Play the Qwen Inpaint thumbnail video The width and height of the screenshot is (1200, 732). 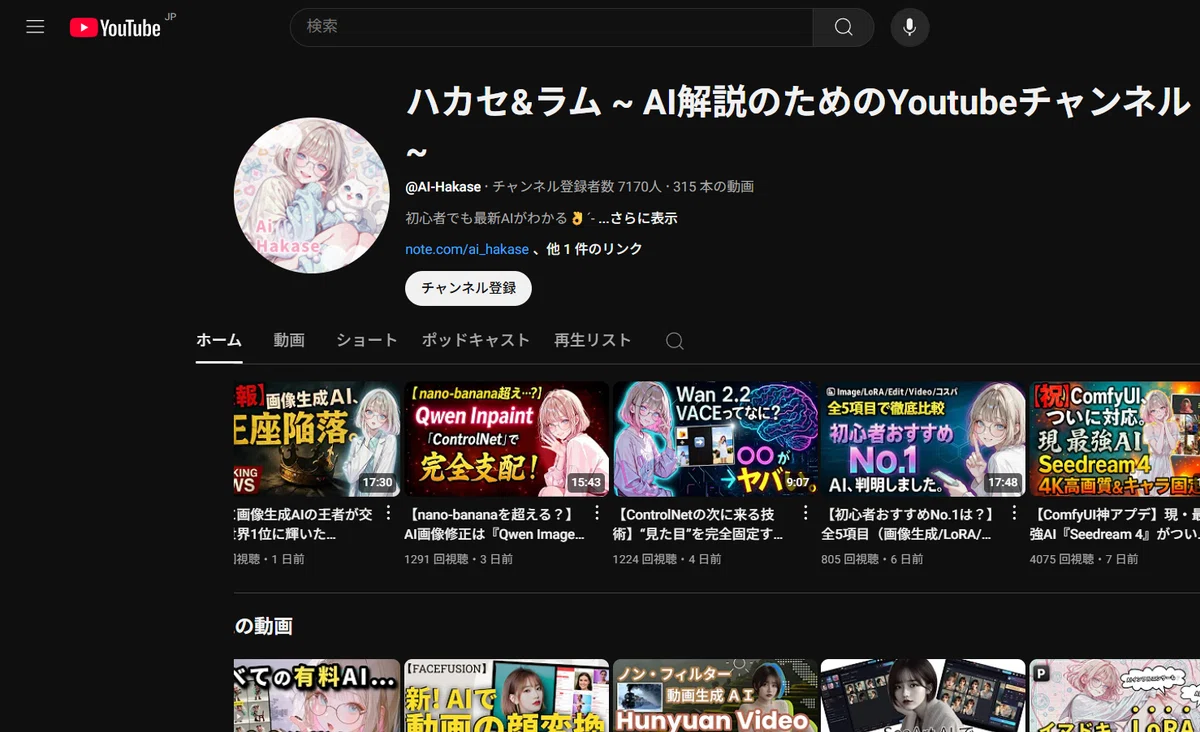click(506, 439)
